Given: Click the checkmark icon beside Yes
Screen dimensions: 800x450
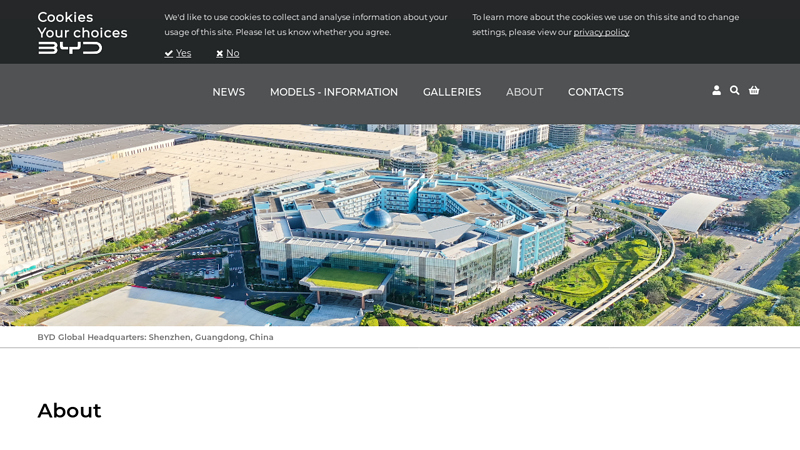Looking at the screenshot, I should [x=169, y=54].
